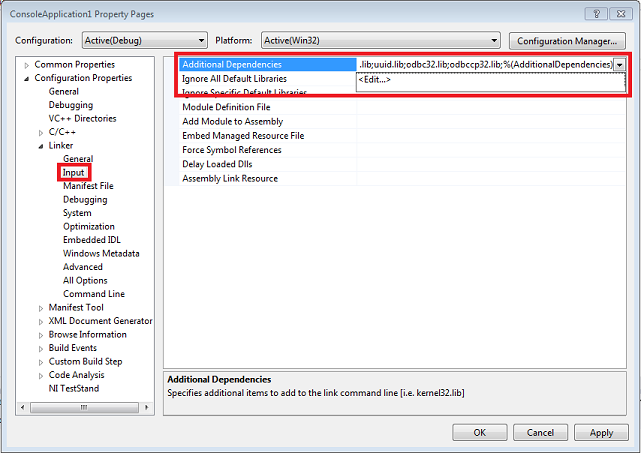Select the Additional Dependencies property
The height and width of the screenshot is (453, 641).
(268, 64)
